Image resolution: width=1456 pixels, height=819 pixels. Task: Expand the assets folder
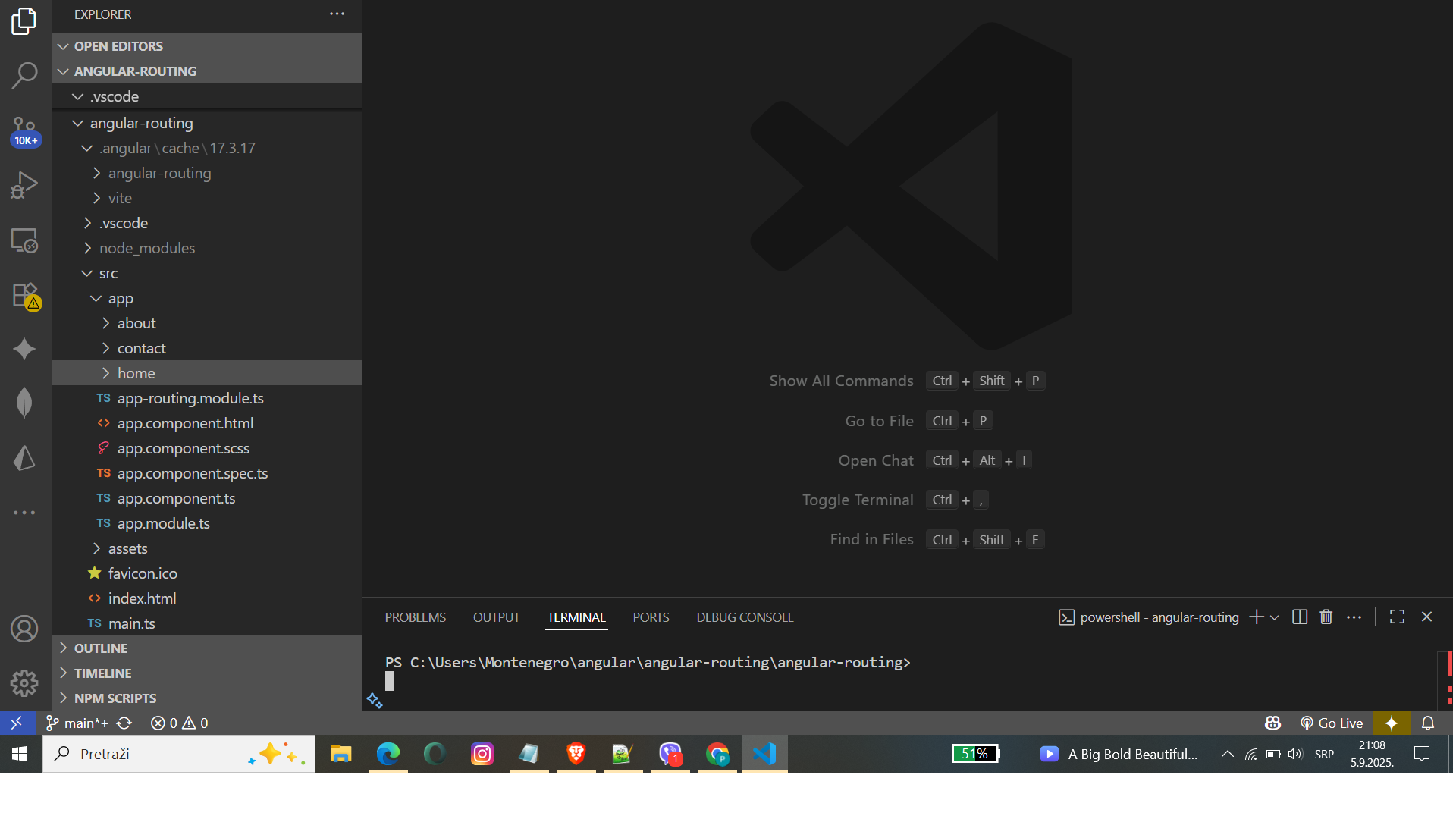tap(207, 548)
